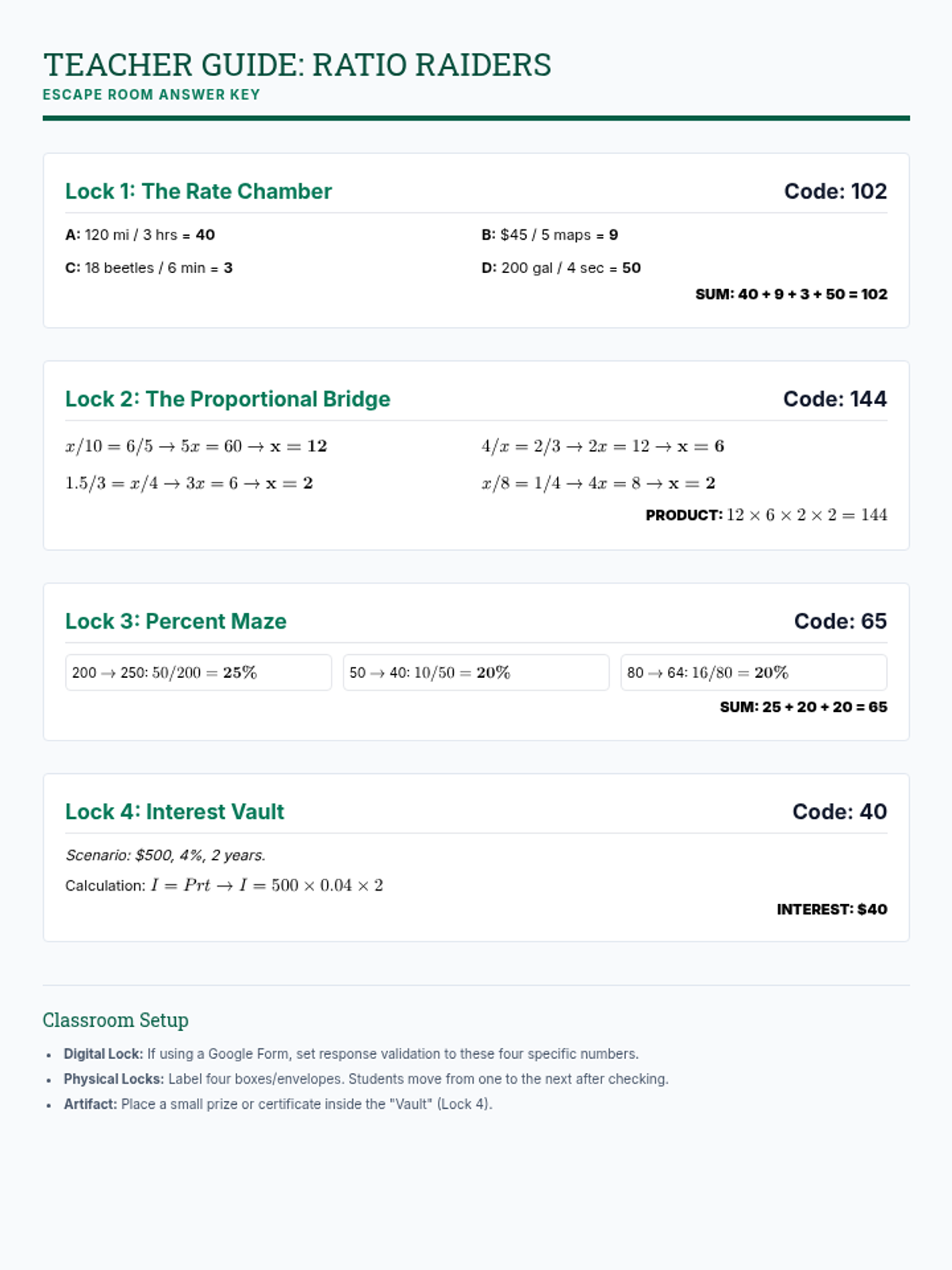Screen dimensions: 952x1270
Task: Click the 'Escape Room Answer Key' subtitle
Action: click(x=151, y=94)
